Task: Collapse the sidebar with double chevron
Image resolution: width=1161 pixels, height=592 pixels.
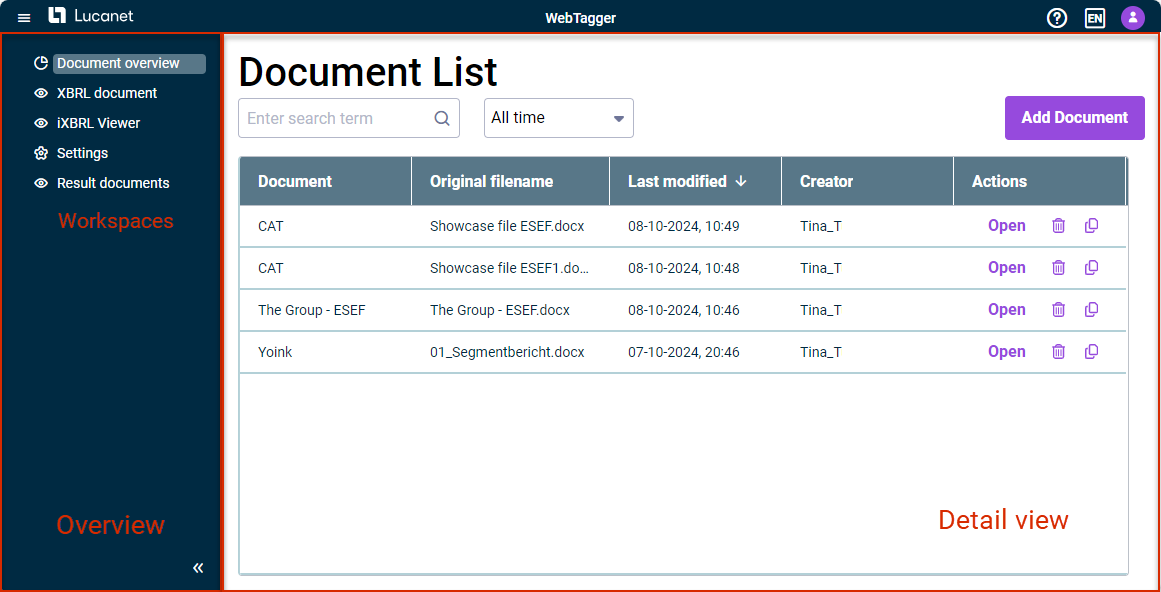Action: click(x=198, y=568)
